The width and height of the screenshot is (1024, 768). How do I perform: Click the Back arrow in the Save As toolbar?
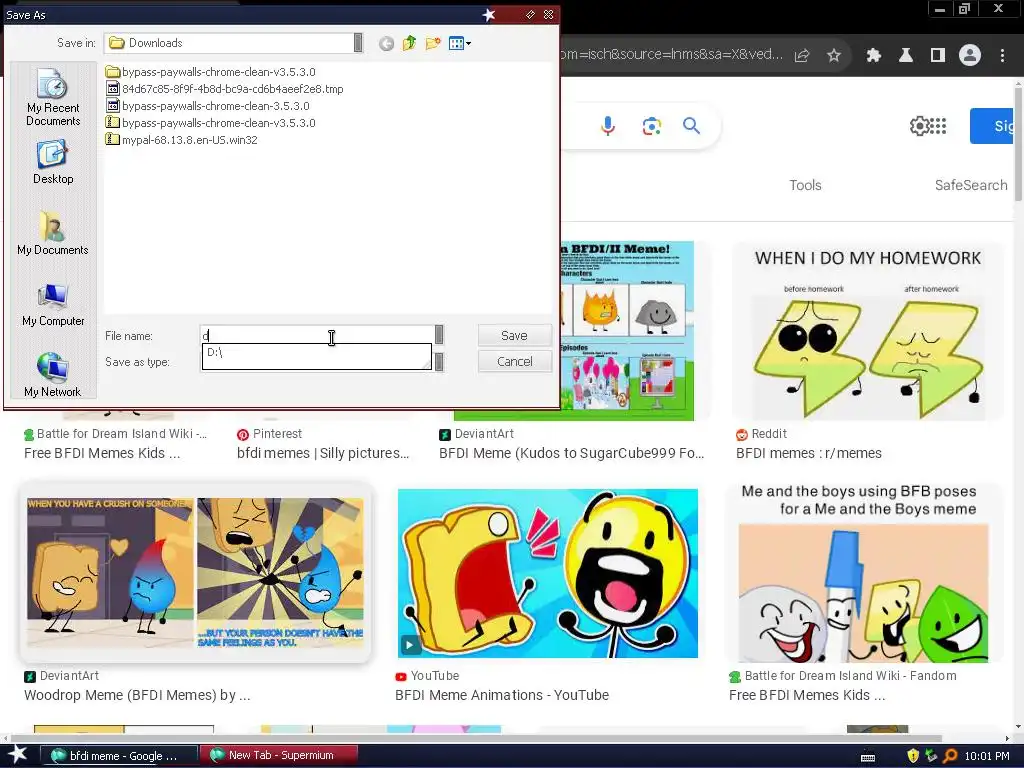[386, 44]
